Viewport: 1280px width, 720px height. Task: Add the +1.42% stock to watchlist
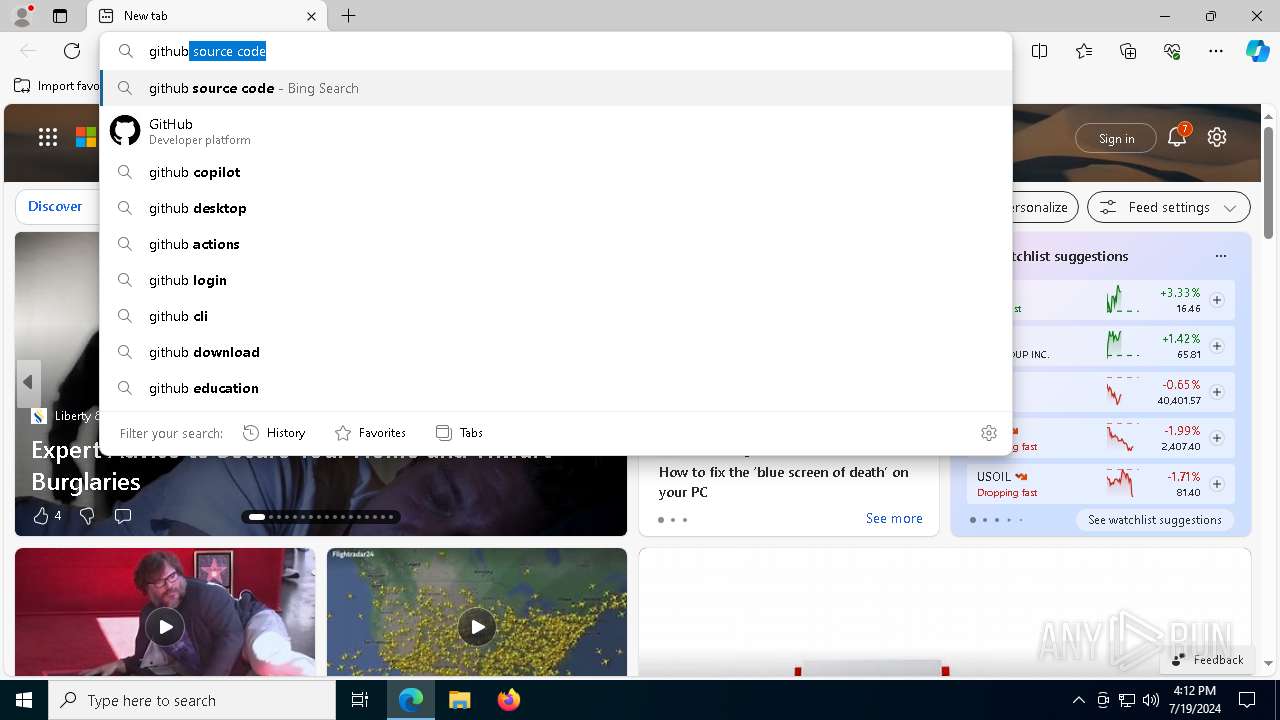coord(1217,346)
